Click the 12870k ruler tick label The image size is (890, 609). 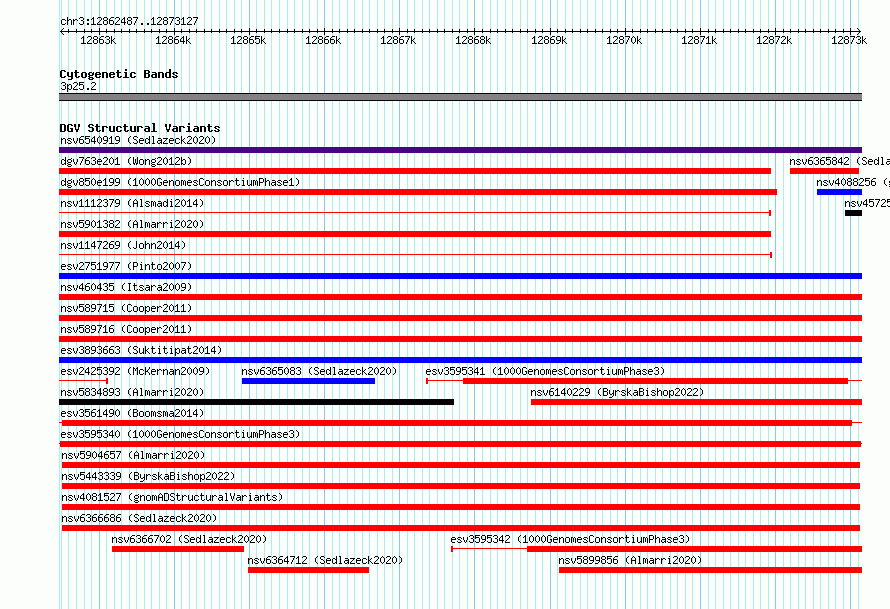coord(624,40)
